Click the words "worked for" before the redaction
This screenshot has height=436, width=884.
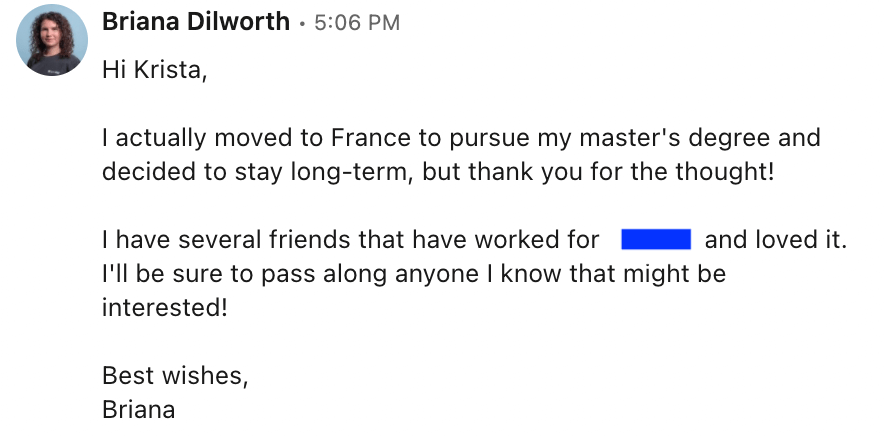pyautogui.click(x=542, y=240)
